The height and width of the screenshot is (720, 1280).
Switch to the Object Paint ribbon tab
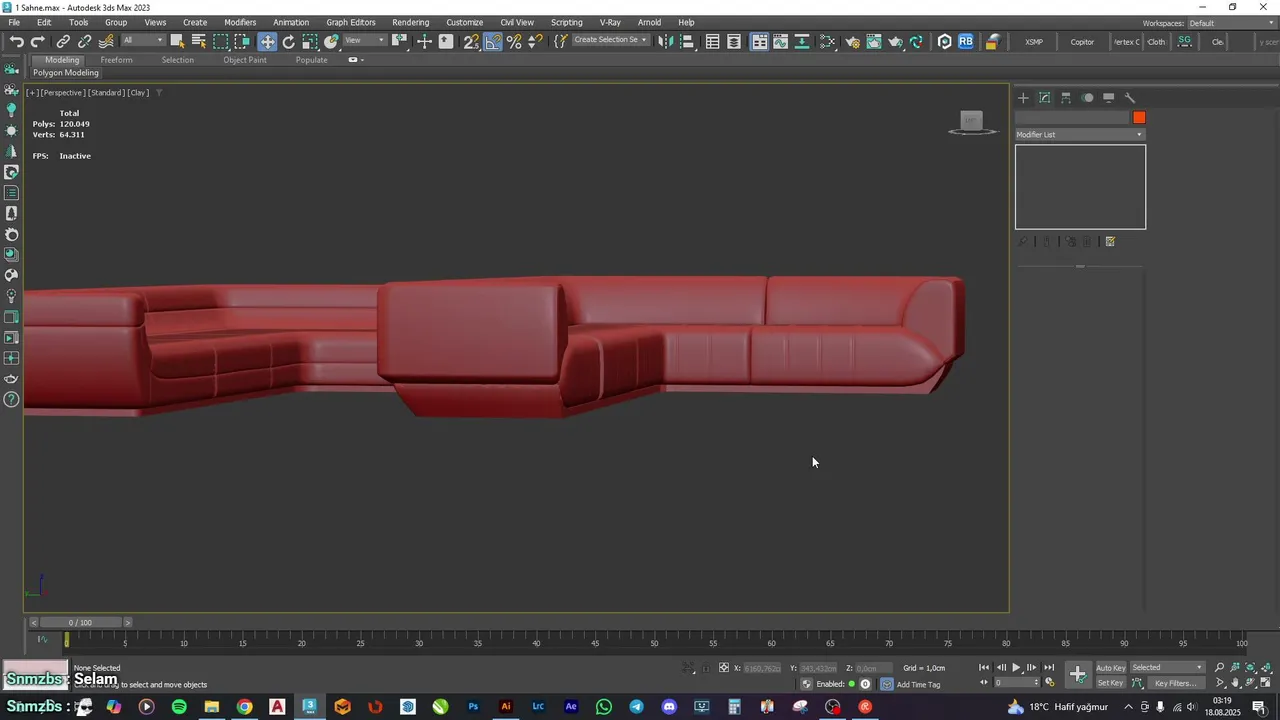tap(245, 60)
